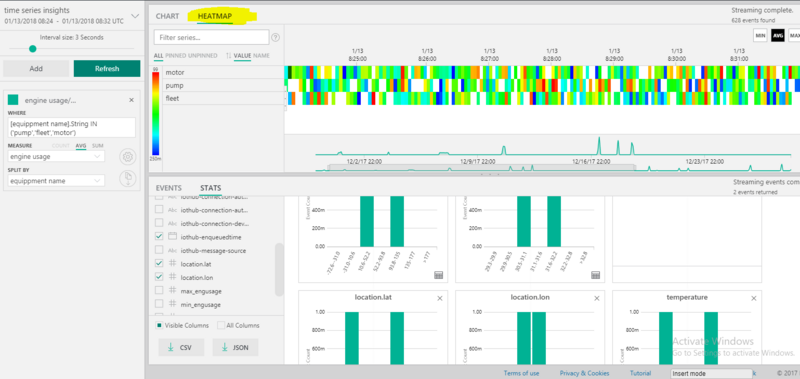Download events as CSV
The image size is (800, 379).
(181, 347)
